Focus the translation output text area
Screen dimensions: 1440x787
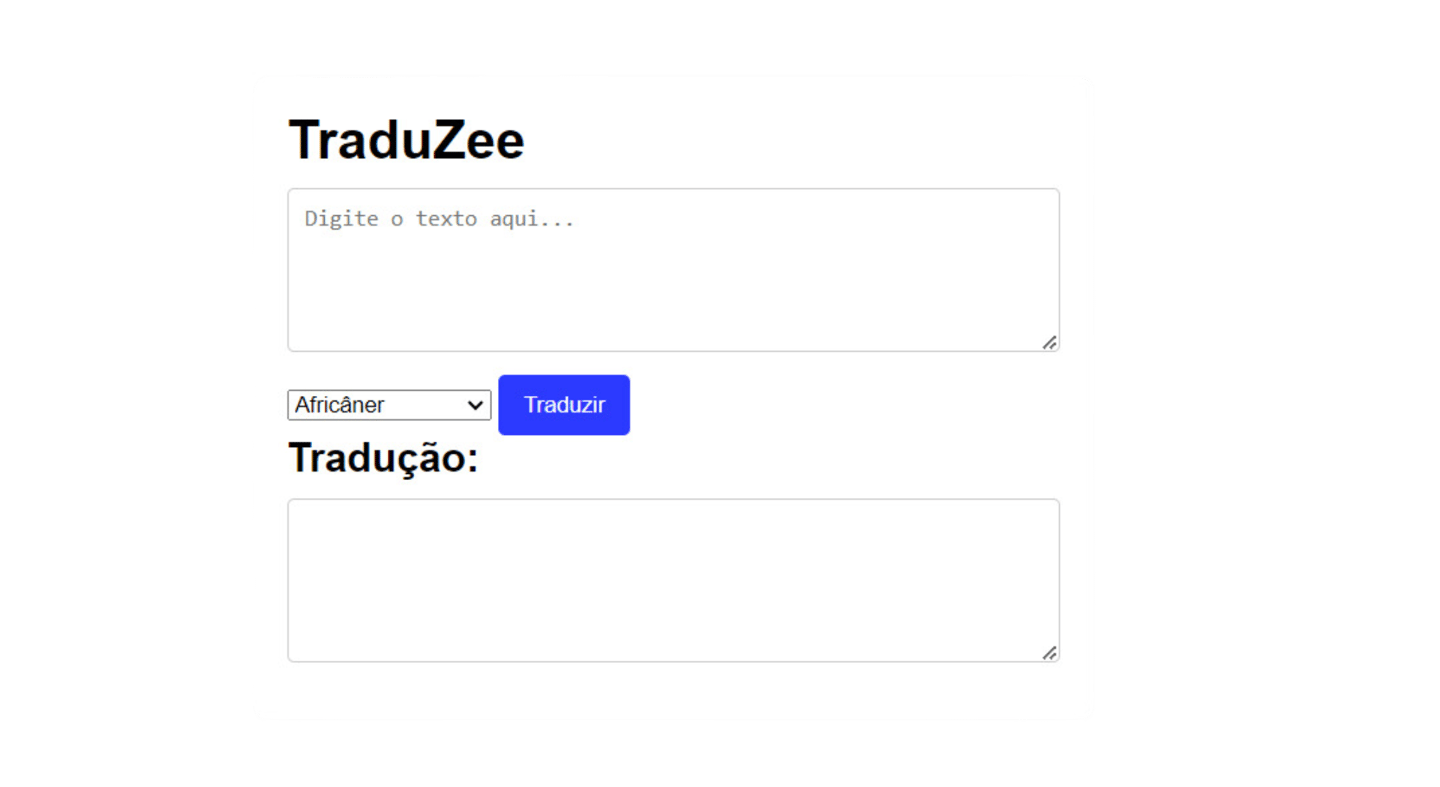click(x=673, y=580)
